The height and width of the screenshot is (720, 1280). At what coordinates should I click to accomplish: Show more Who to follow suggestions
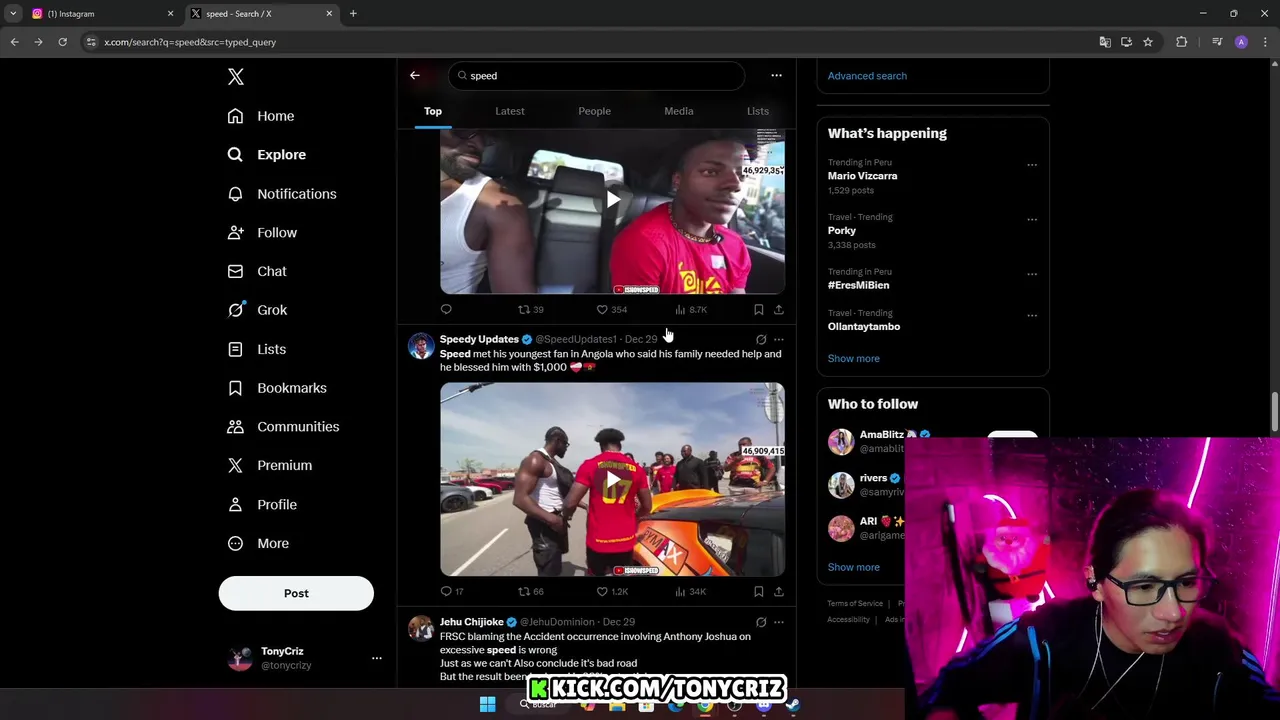[x=853, y=567]
